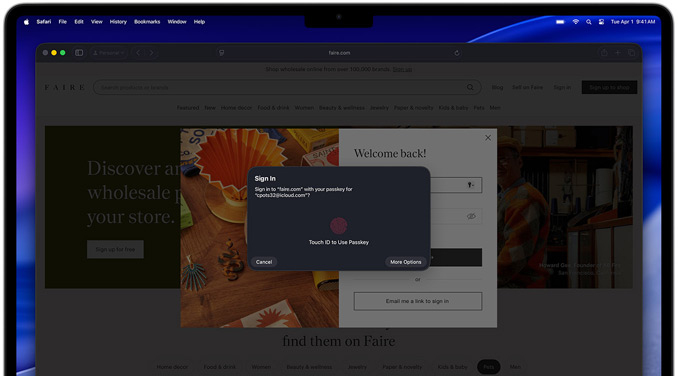Open the Bookmarks menu
Viewport: 678px width, 376px height.
147,22
